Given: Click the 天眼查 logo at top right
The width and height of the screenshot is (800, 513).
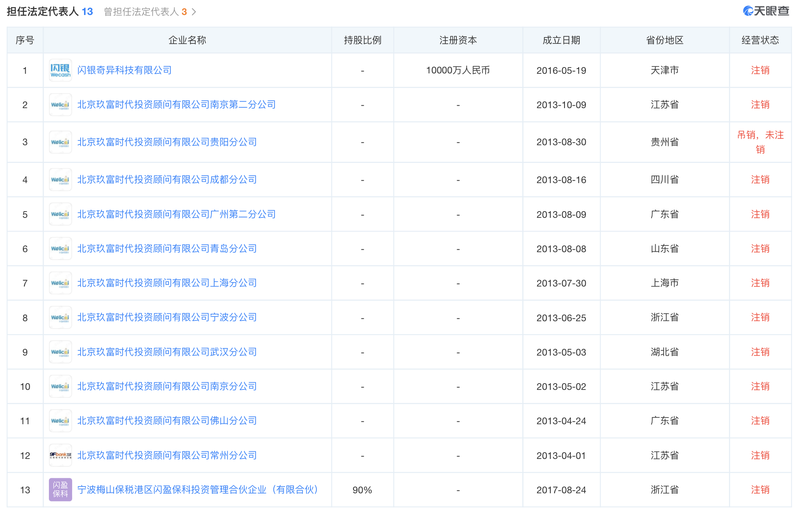Looking at the screenshot, I should click(x=766, y=11).
